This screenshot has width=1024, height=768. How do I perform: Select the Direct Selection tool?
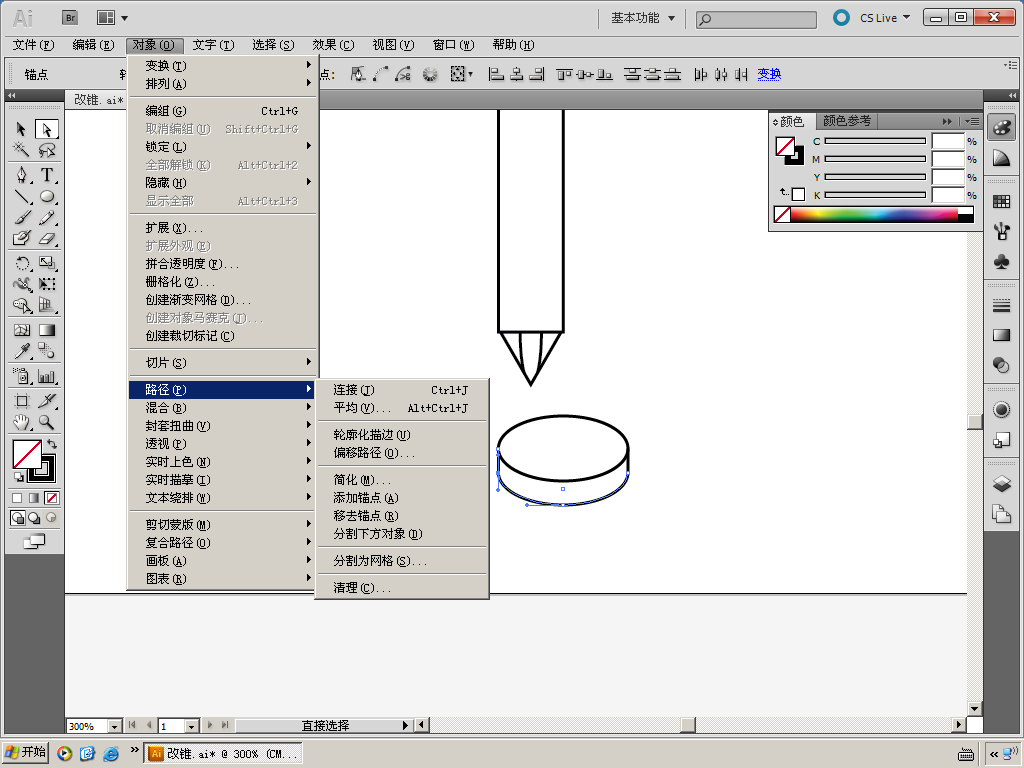46,129
